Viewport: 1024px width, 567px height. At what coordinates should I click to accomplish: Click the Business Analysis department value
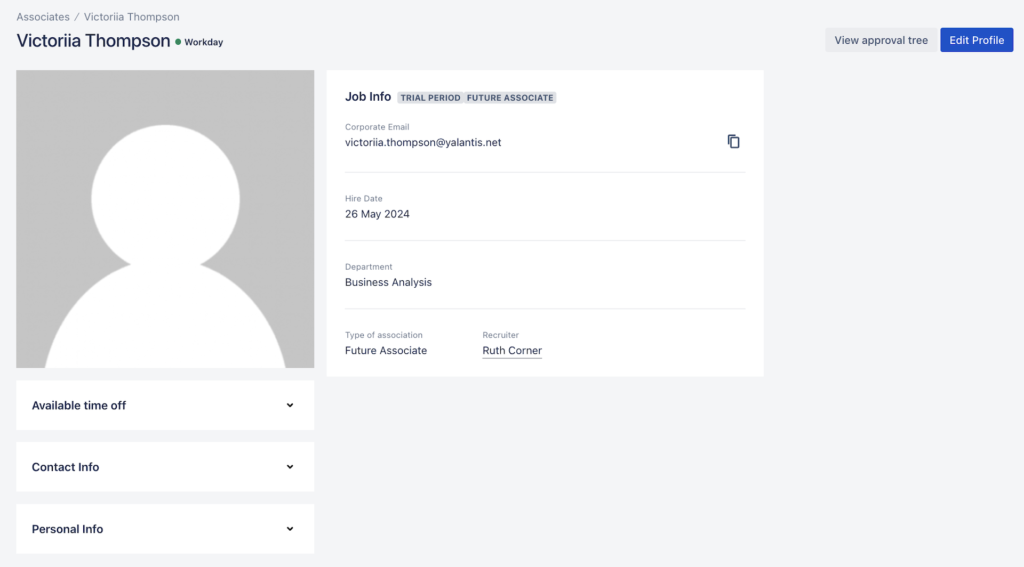pyautogui.click(x=389, y=282)
